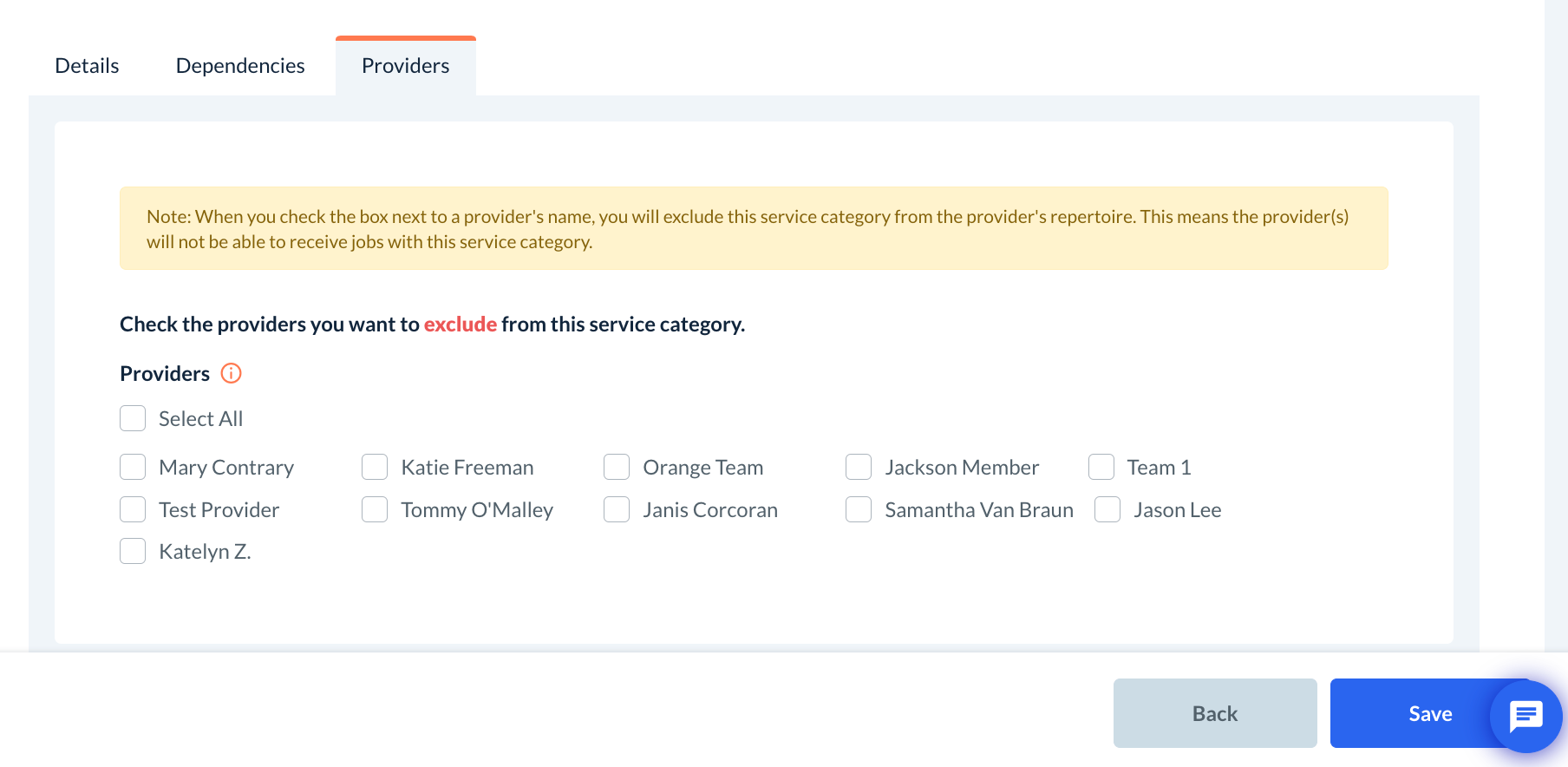Open the Dependencies tab
Viewport: 1568px width, 767px height.
point(240,66)
